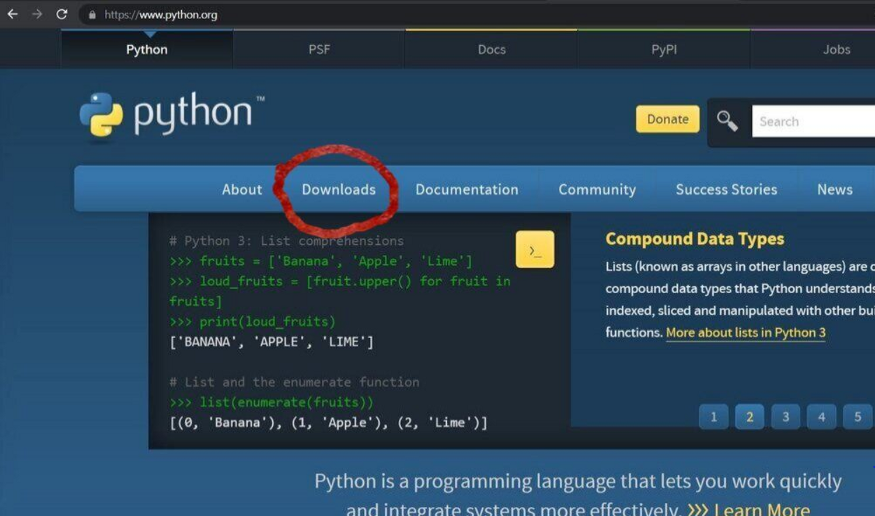Switch to code slide 1
875x516 pixels.
(713, 417)
